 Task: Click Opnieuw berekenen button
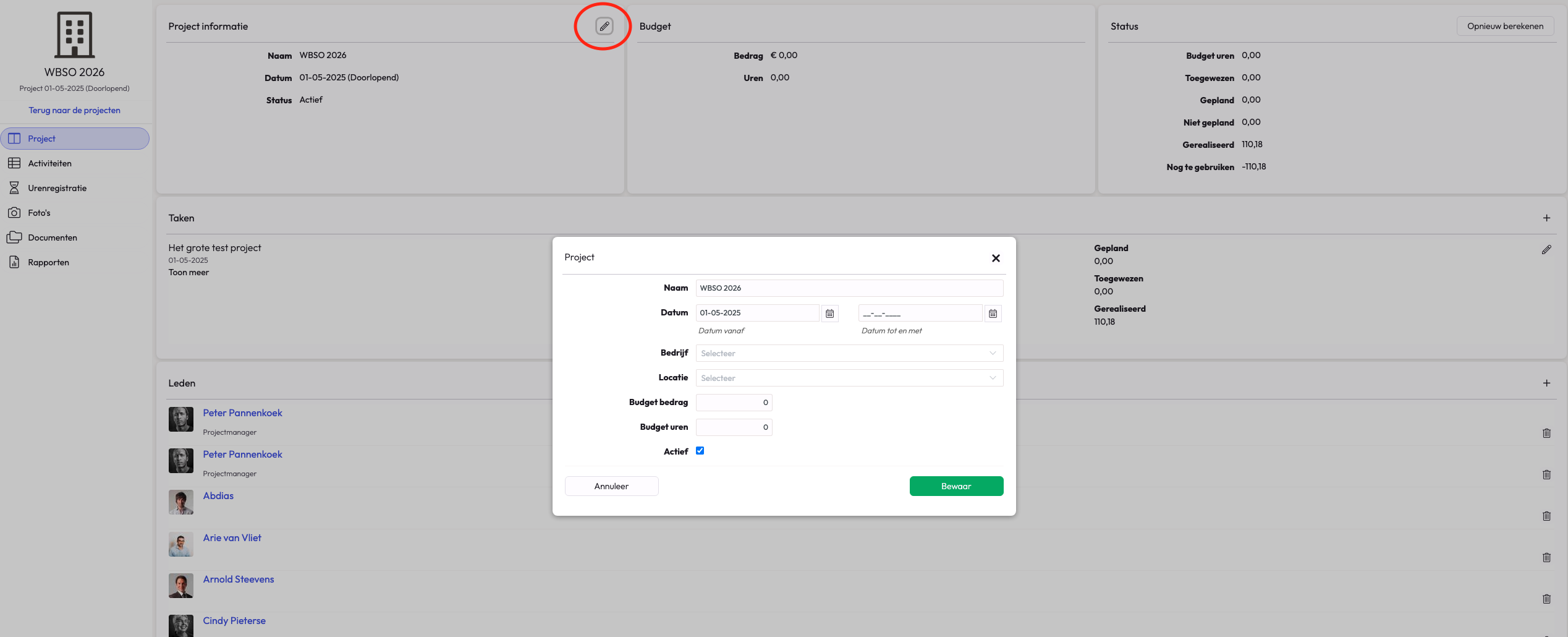pos(1505,26)
